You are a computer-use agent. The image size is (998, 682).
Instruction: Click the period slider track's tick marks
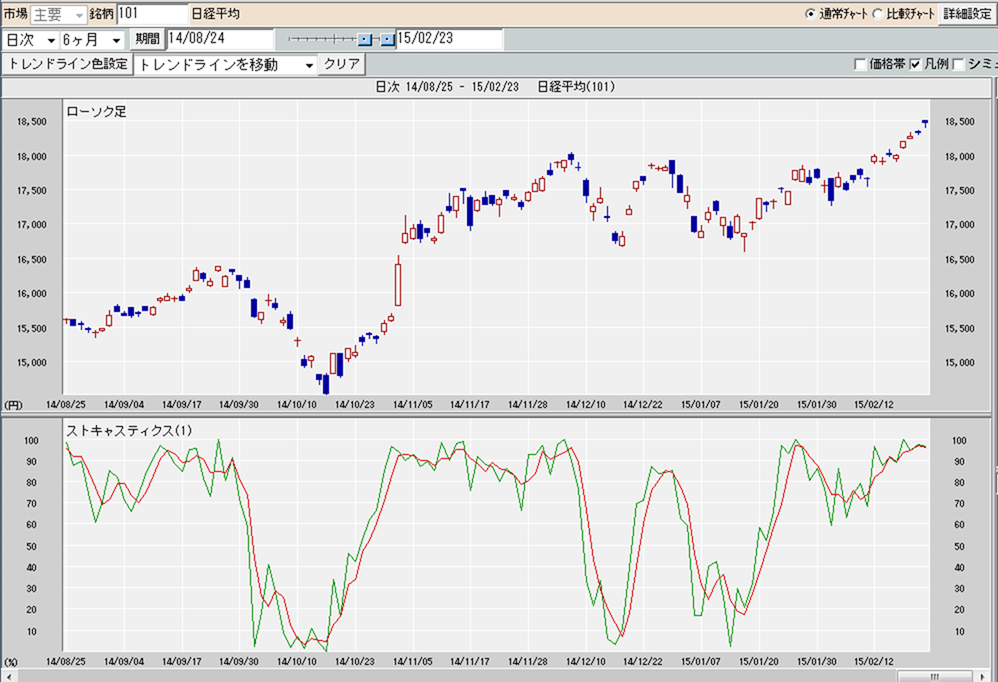tap(321, 39)
